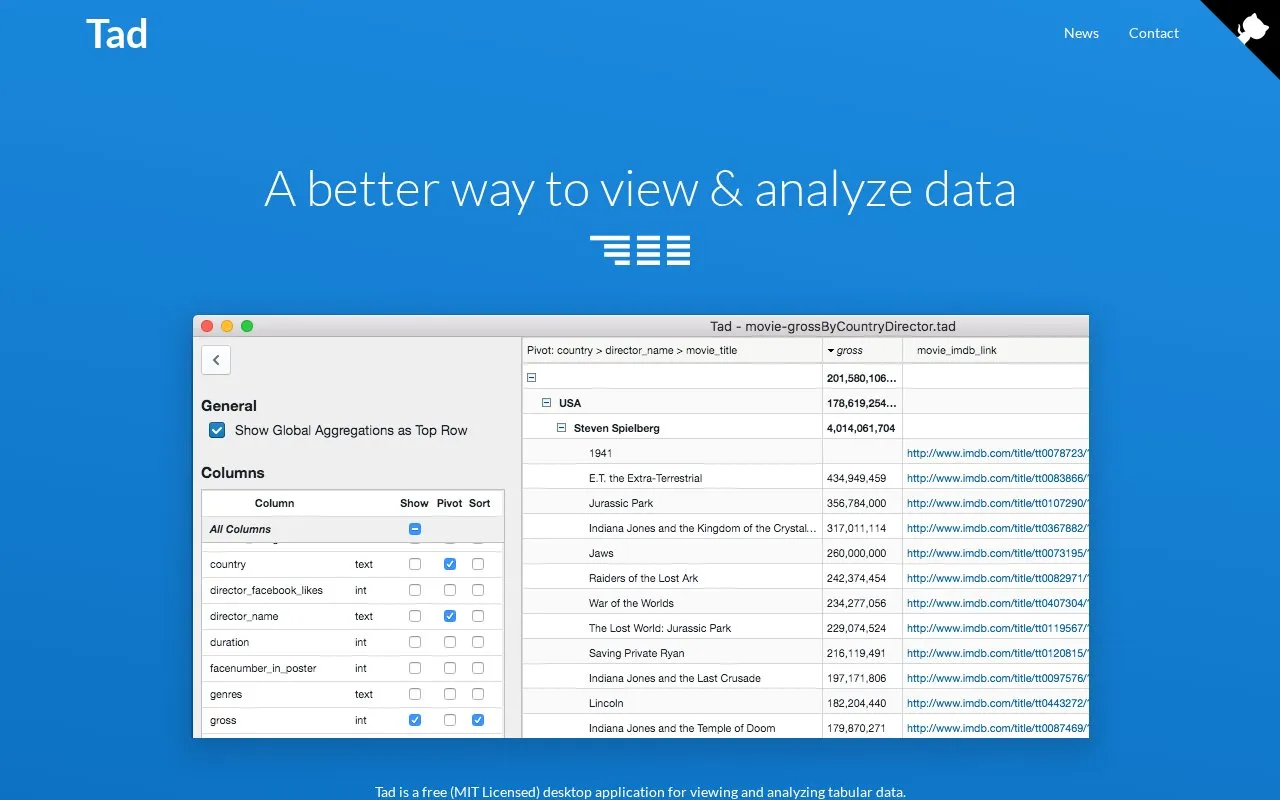Collapse the top-level root pivot row
The image size is (1280, 800).
(x=532, y=378)
